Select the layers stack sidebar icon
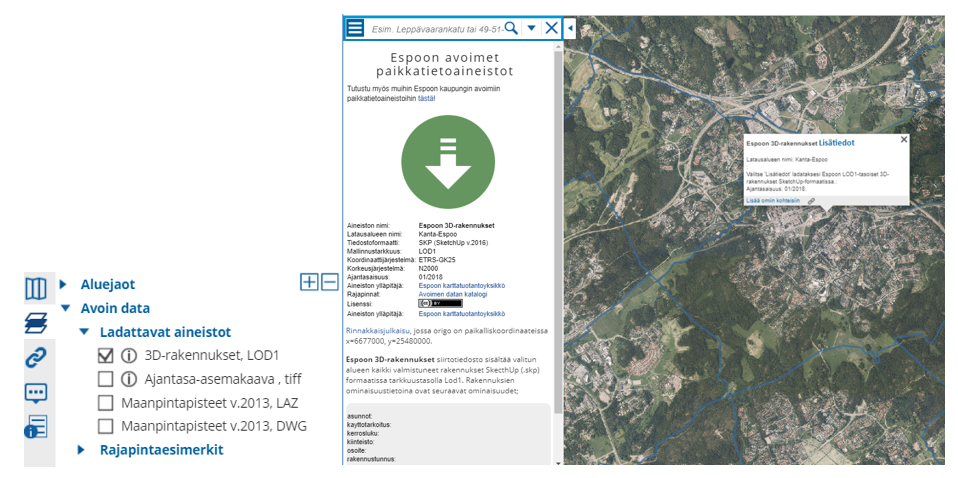 [36, 322]
